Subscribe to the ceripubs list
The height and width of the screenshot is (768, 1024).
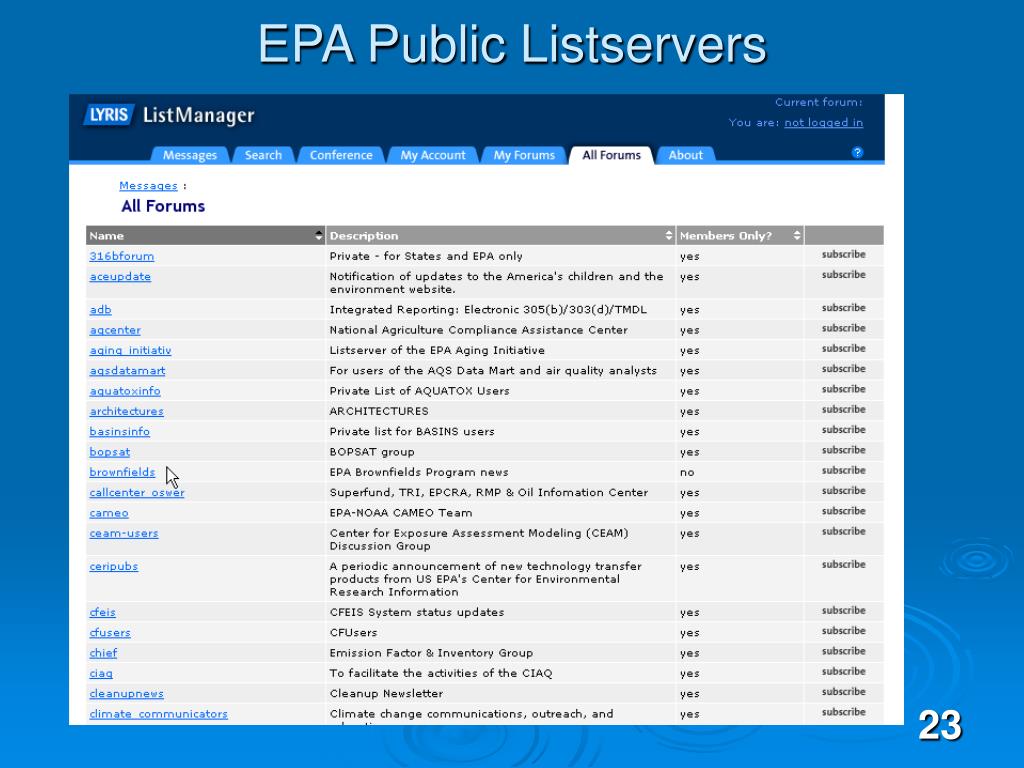(844, 565)
